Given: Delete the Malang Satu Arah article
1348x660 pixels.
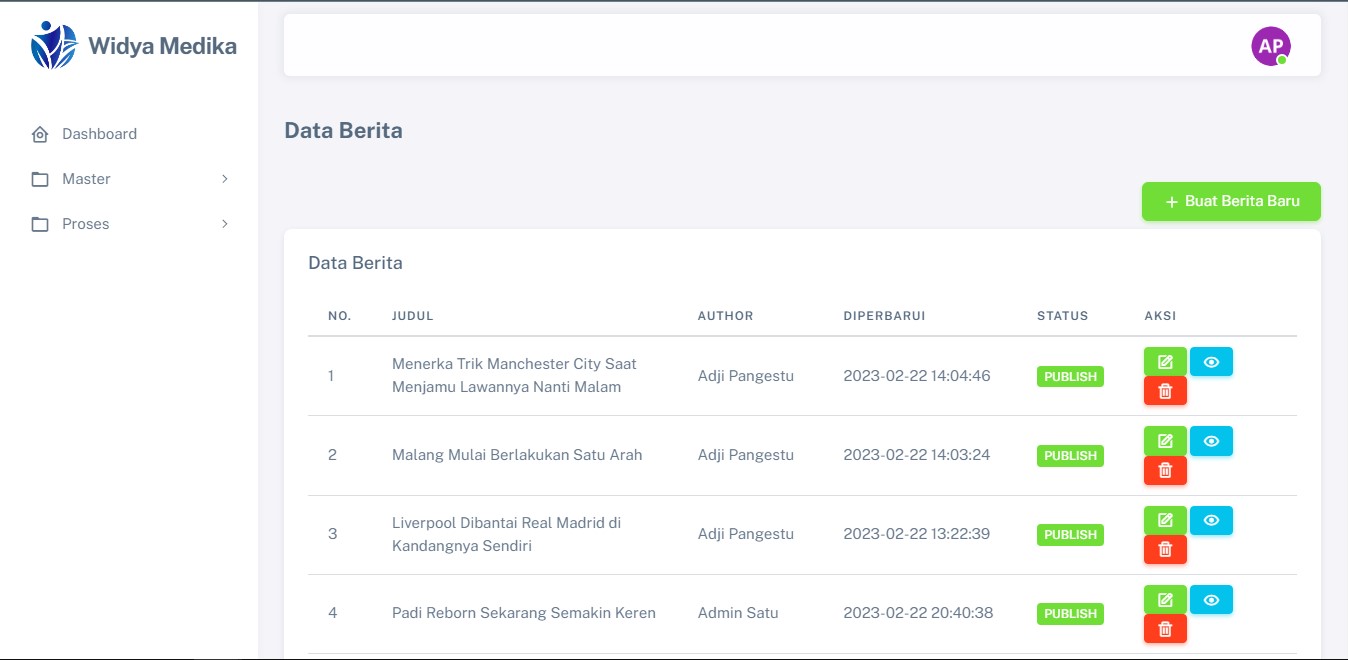Looking at the screenshot, I should [x=1165, y=470].
